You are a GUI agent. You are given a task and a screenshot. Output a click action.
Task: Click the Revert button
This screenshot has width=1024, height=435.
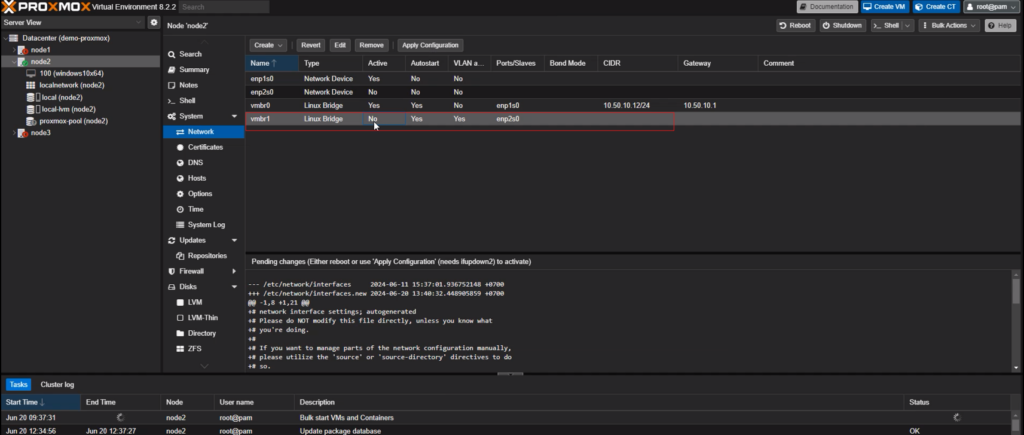coord(311,45)
